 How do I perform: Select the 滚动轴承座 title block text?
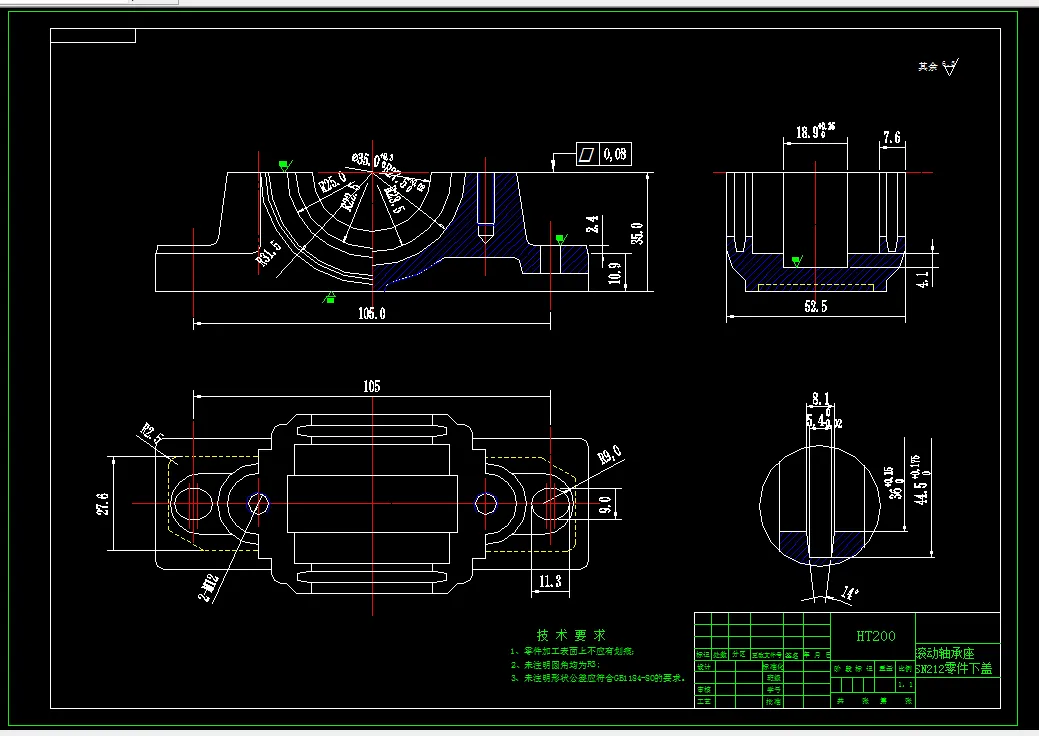tap(946, 653)
